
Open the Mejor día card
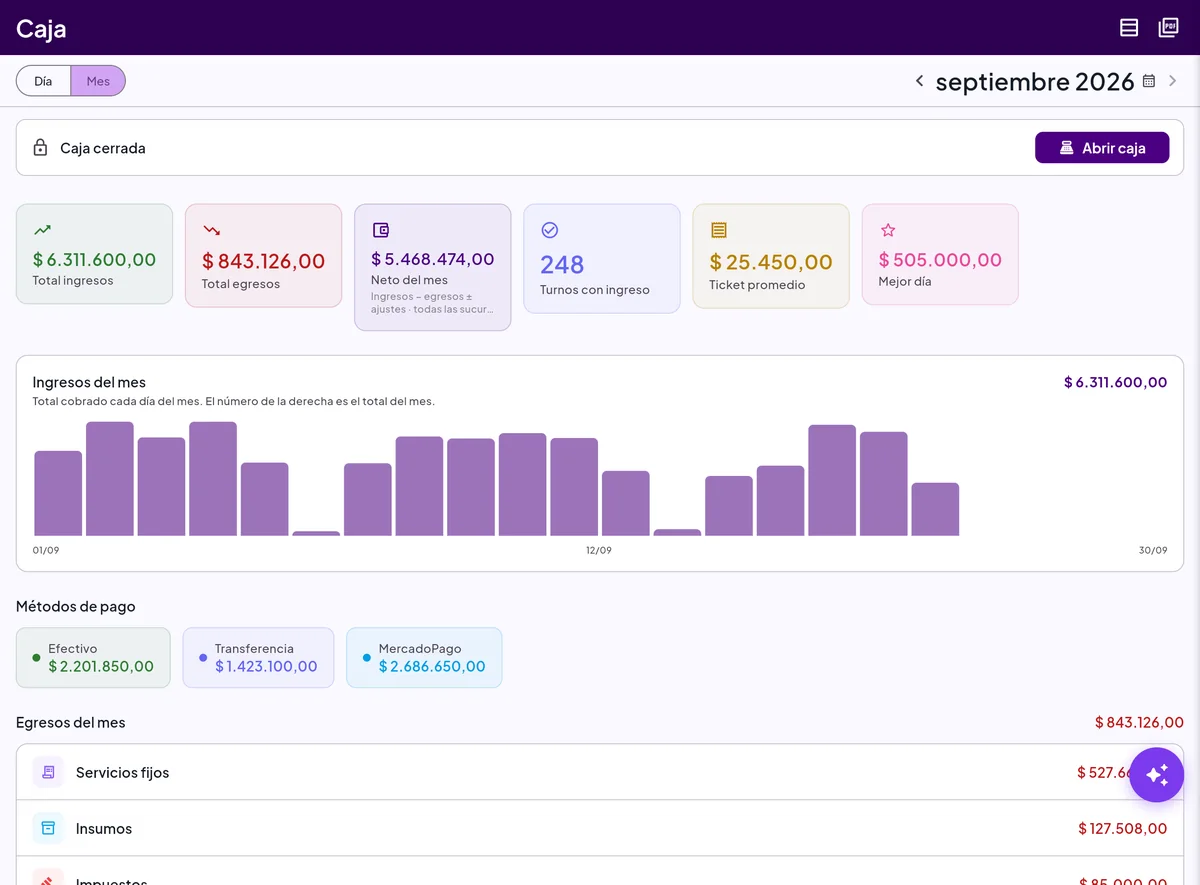[939, 254]
